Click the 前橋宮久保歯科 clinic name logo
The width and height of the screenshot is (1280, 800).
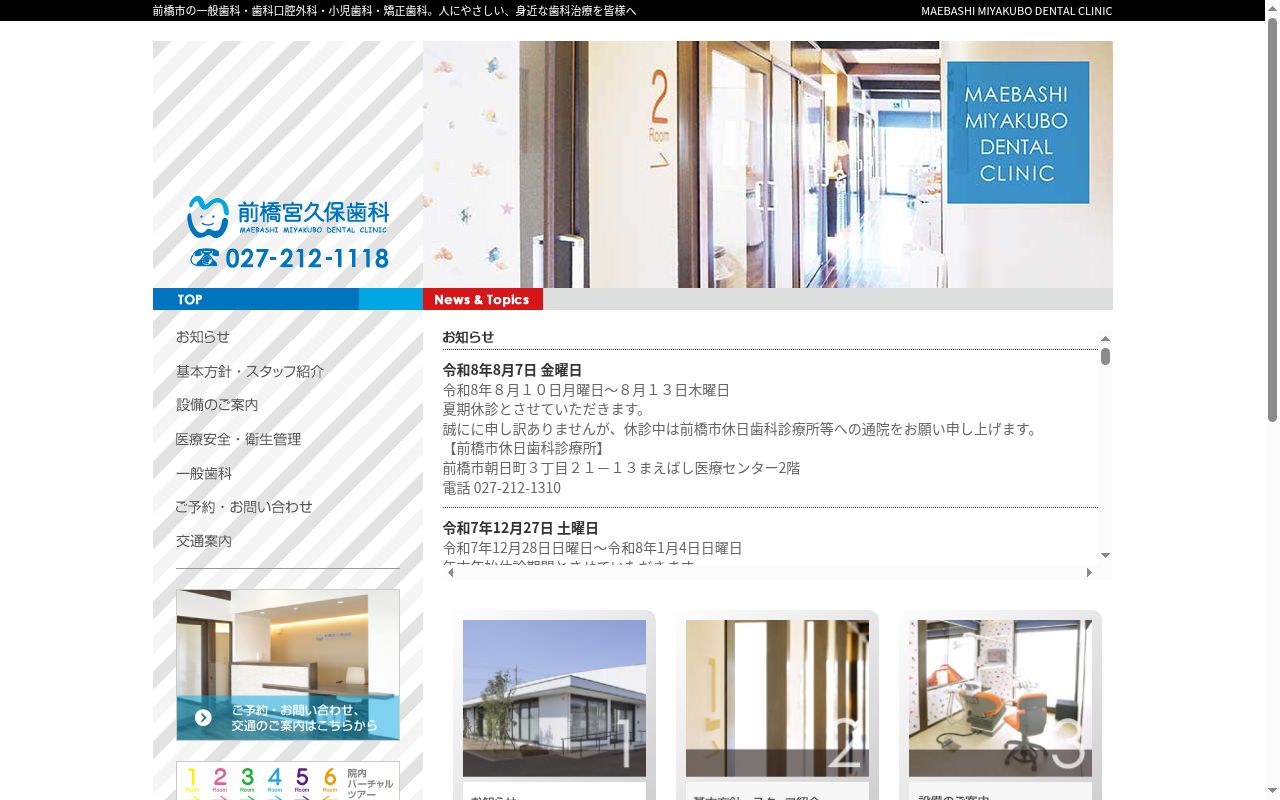313,216
